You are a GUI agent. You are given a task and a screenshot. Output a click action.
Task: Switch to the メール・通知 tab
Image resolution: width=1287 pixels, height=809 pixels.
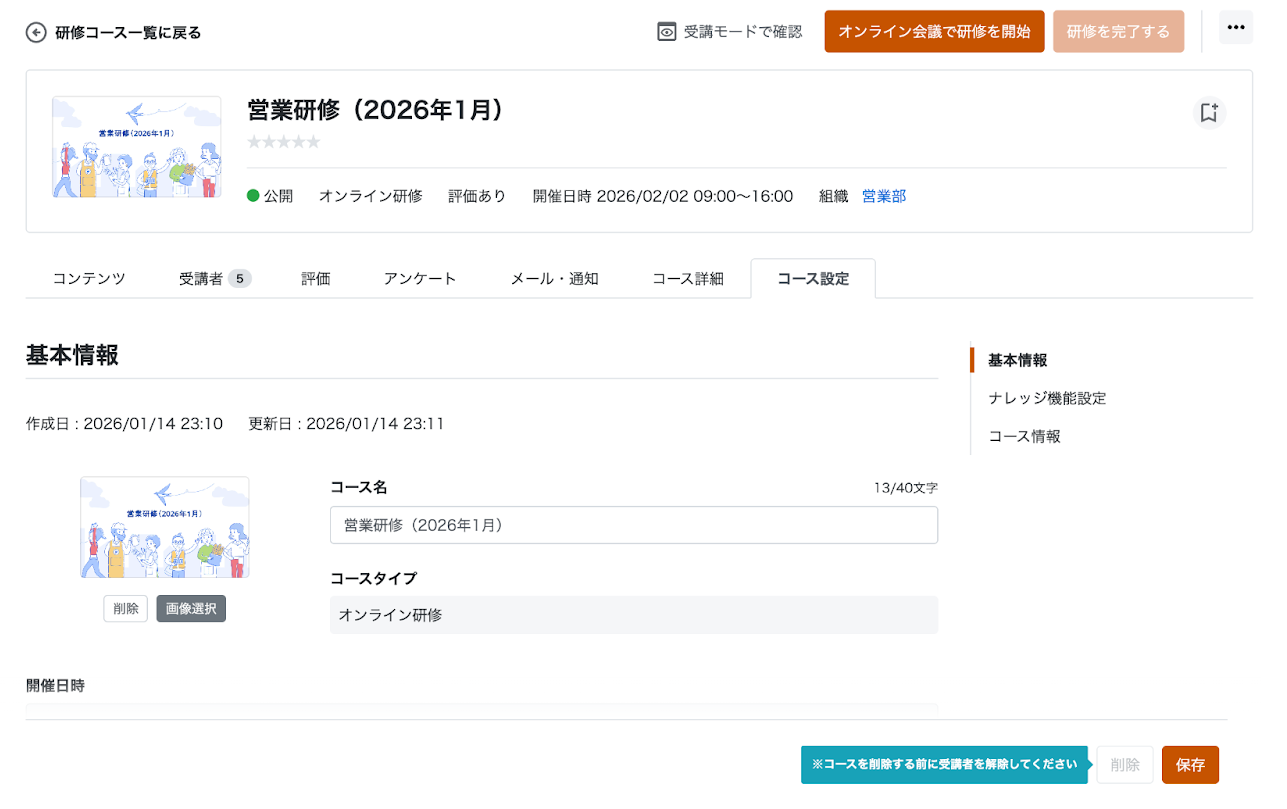point(554,279)
